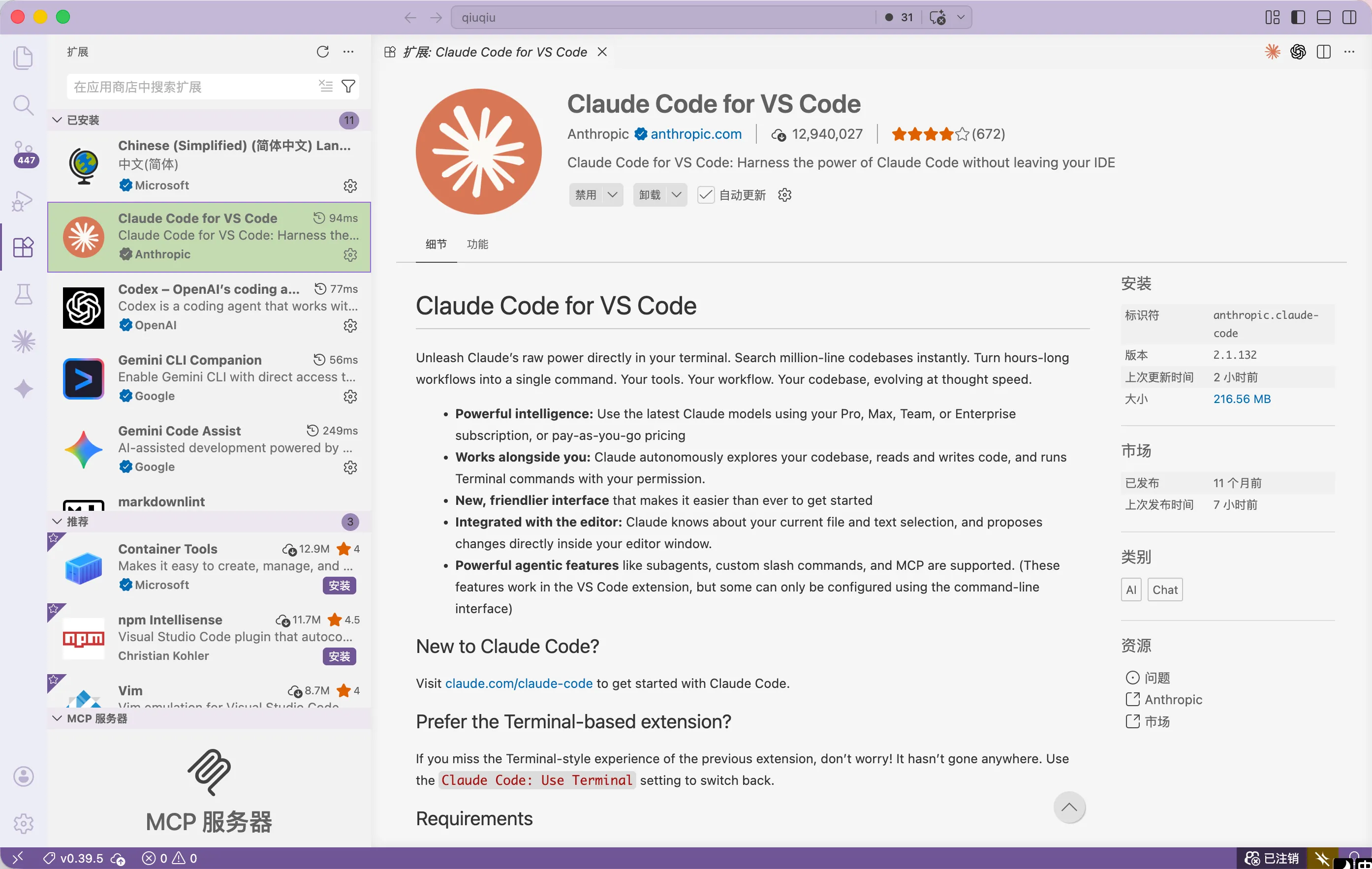Launch Claude Code from editor title bar
1372x869 pixels.
pyautogui.click(x=1272, y=52)
